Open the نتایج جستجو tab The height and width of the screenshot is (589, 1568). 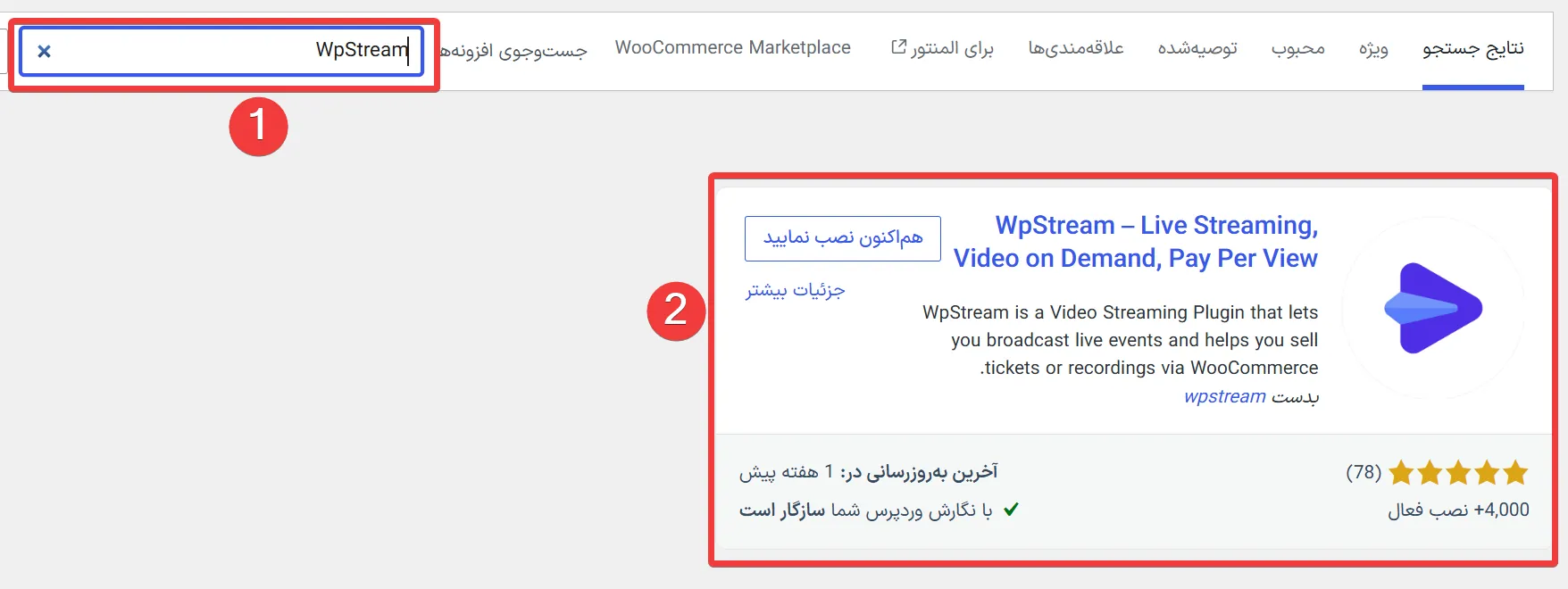pos(1473,48)
